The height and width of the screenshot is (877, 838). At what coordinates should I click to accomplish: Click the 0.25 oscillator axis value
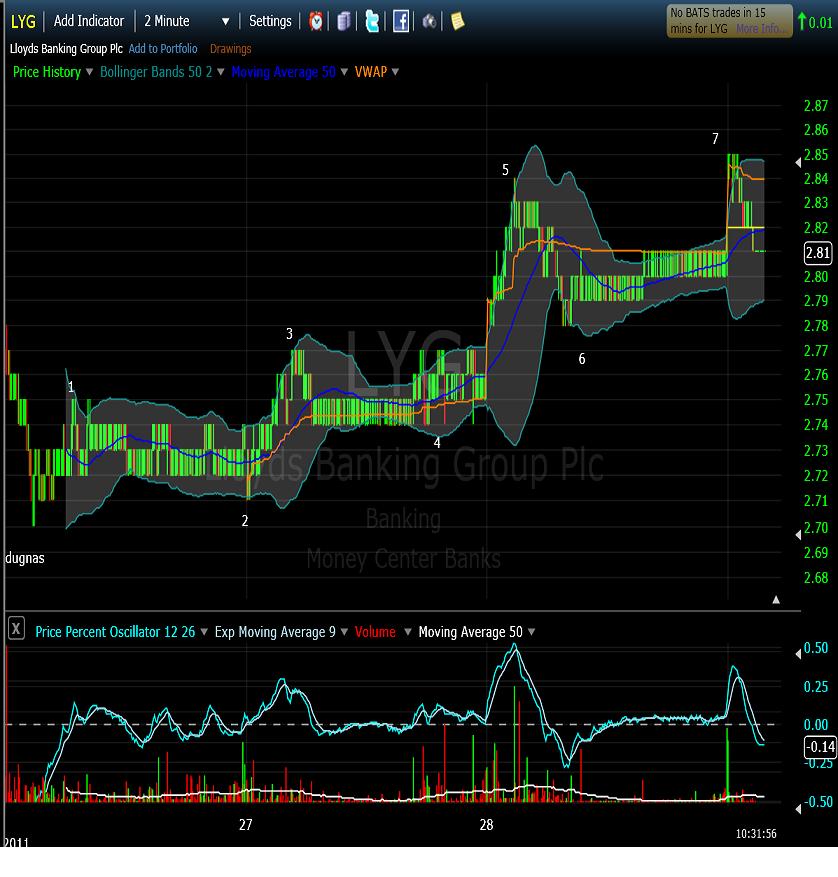[816, 686]
